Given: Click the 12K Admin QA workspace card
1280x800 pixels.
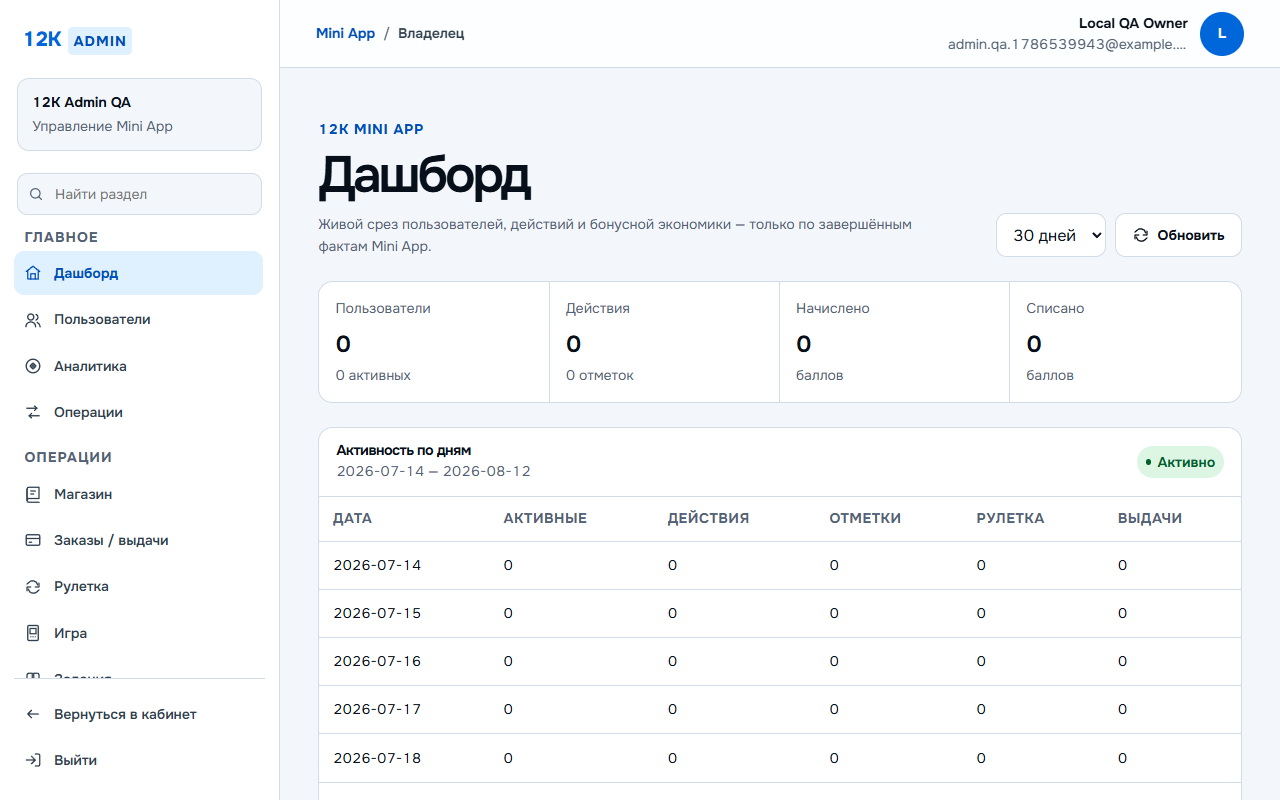Looking at the screenshot, I should [x=139, y=115].
